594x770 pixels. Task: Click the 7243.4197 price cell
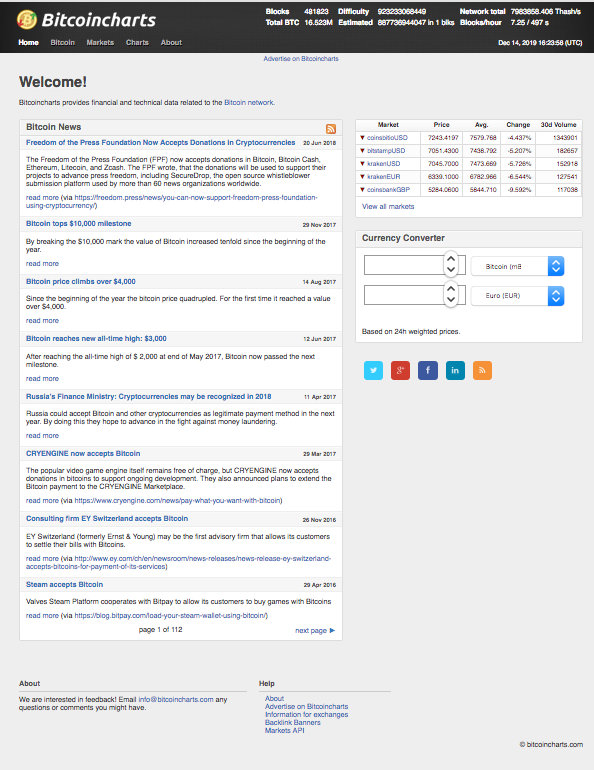pos(443,138)
